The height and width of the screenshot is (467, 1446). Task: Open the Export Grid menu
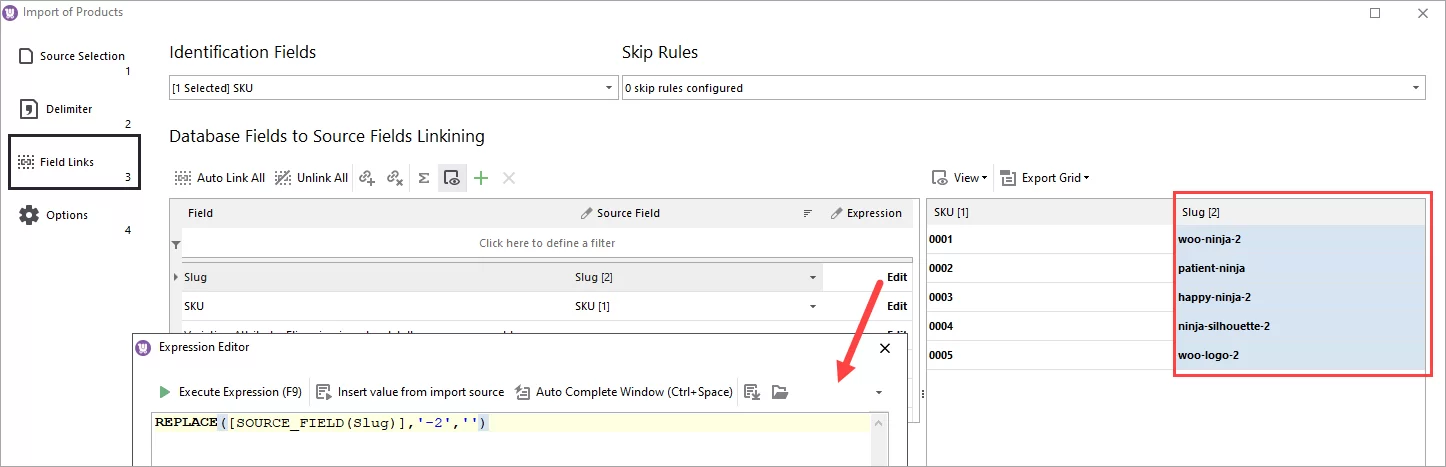pos(1045,178)
